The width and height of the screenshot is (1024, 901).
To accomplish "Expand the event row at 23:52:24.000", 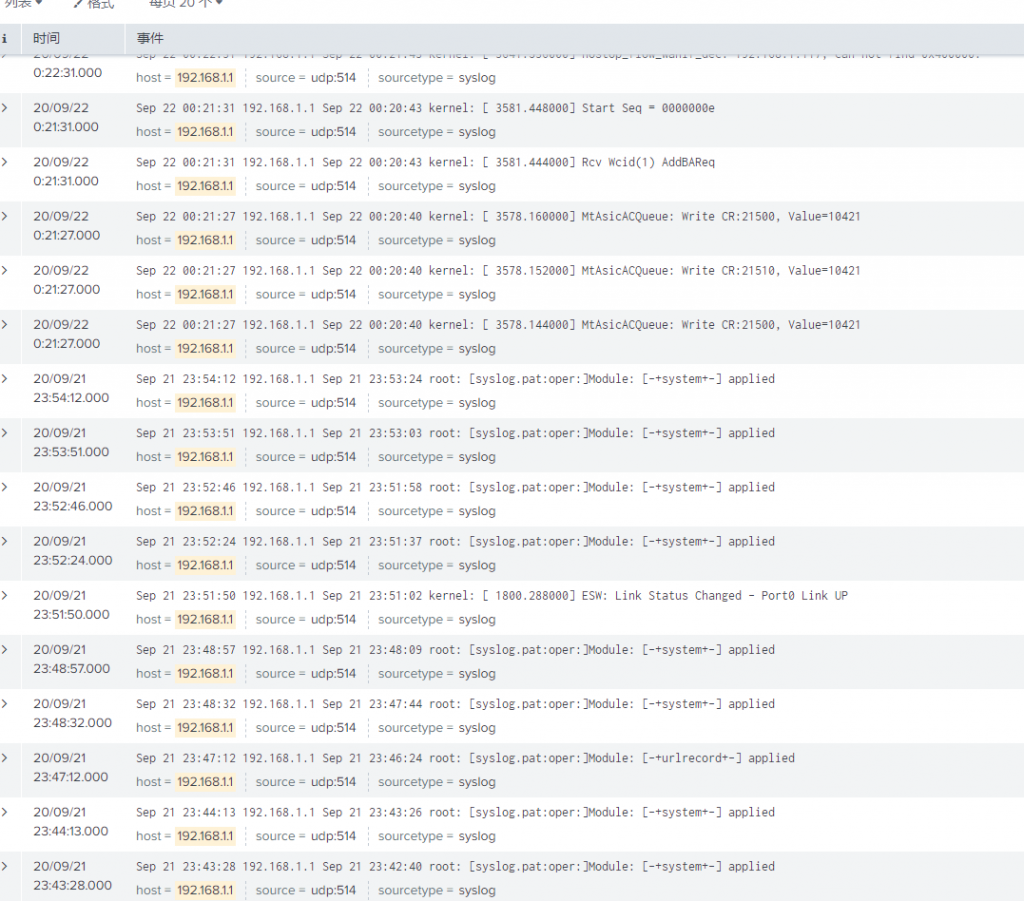I will pyautogui.click(x=5, y=541).
